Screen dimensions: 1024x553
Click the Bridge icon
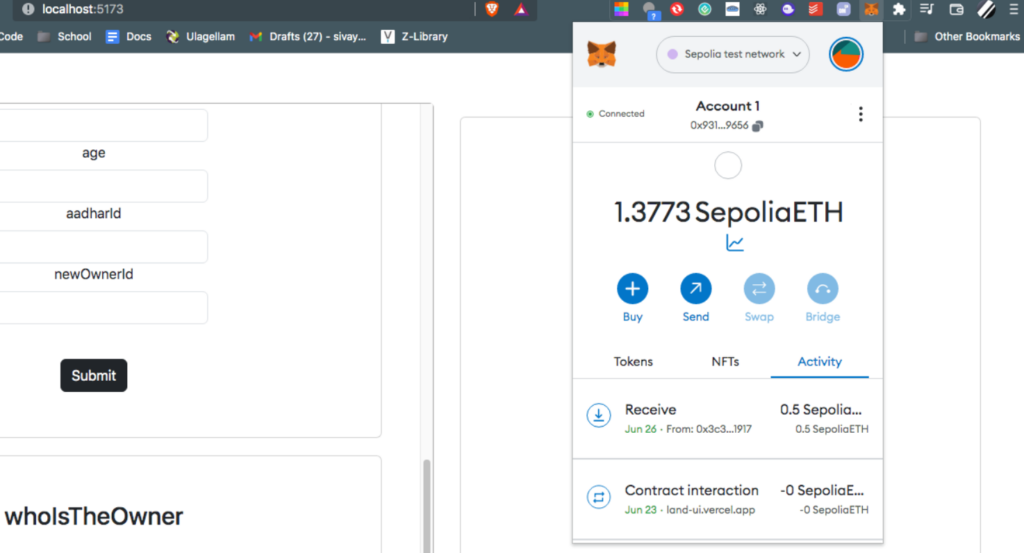(x=822, y=289)
